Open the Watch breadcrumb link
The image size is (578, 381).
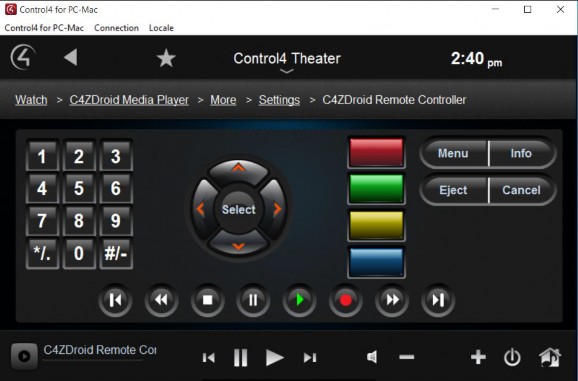[31, 100]
